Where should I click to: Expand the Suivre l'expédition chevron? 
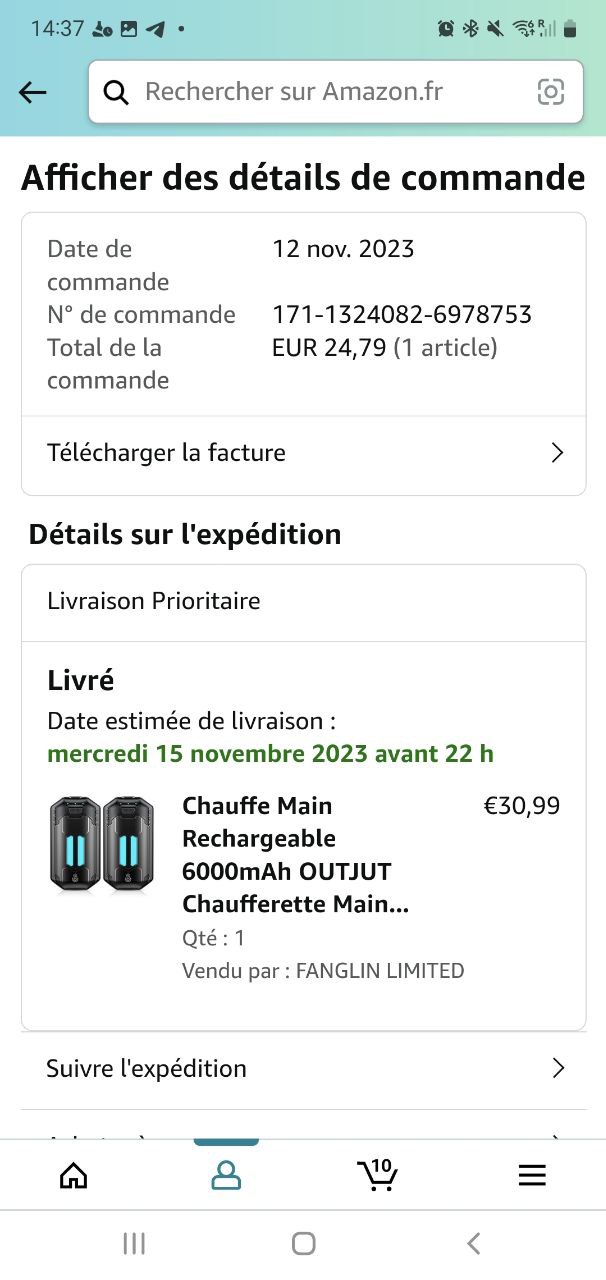click(558, 1068)
